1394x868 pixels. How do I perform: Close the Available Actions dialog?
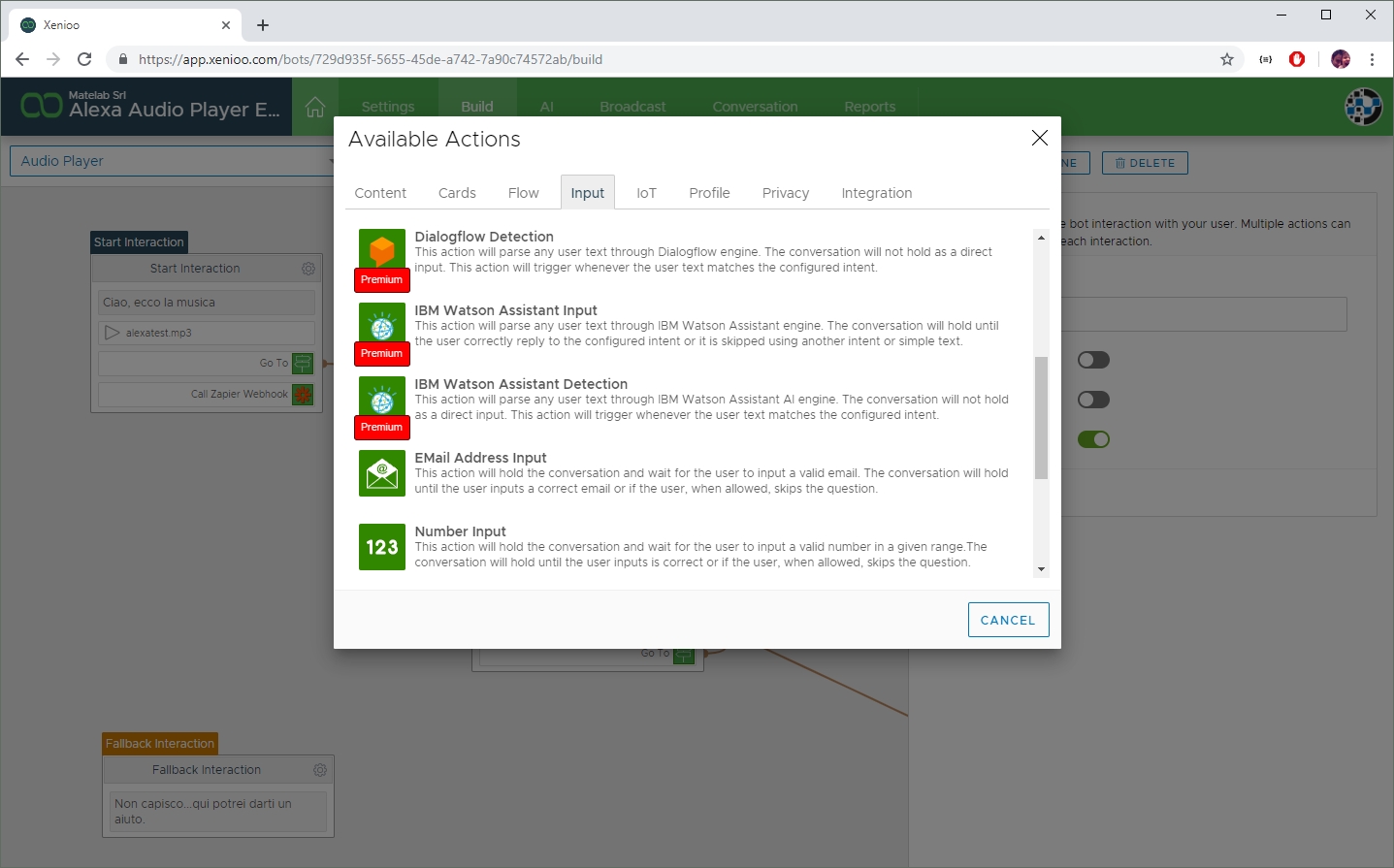pos(1039,138)
